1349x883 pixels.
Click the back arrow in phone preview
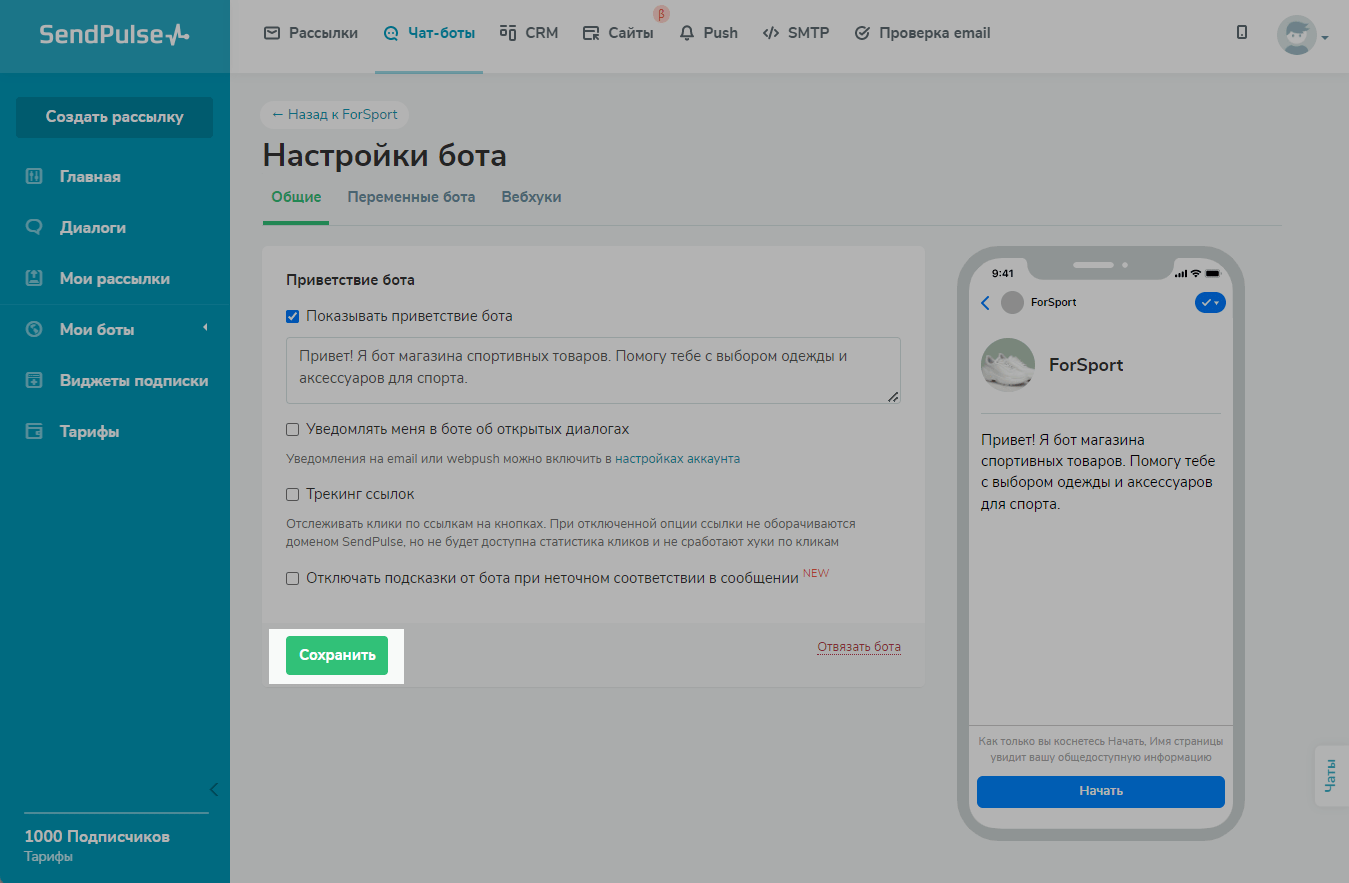(x=985, y=302)
